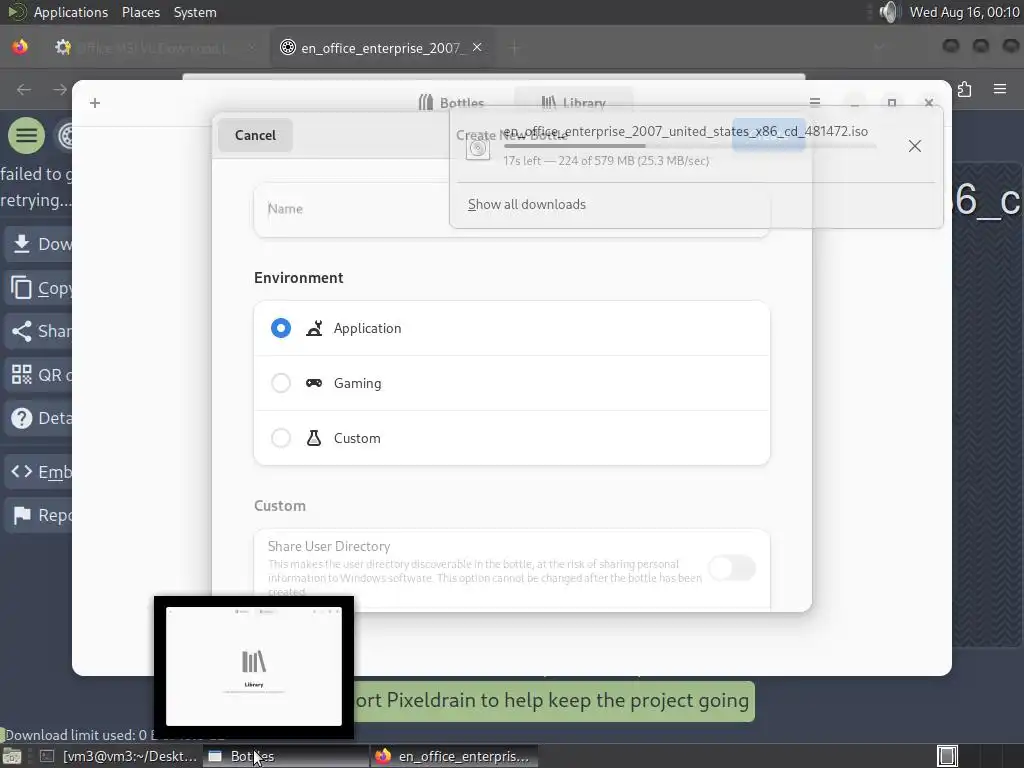Click the Pixeldrain Copy link button
The height and width of the screenshot is (768, 1024).
pos(39,288)
